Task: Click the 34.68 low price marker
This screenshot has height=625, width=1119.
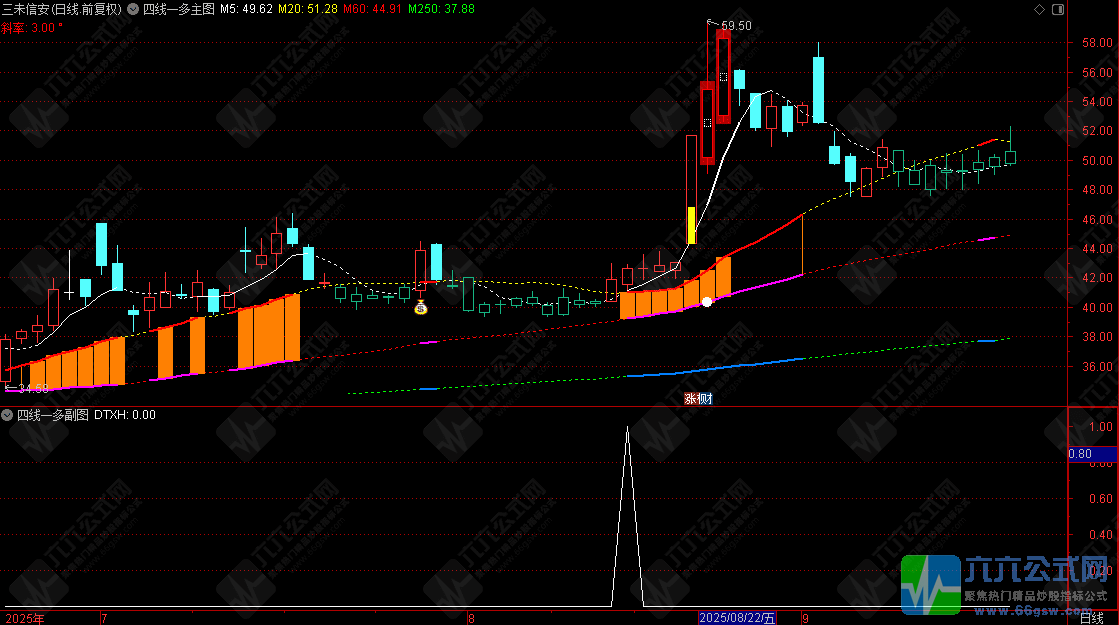Action: click(x=33, y=389)
